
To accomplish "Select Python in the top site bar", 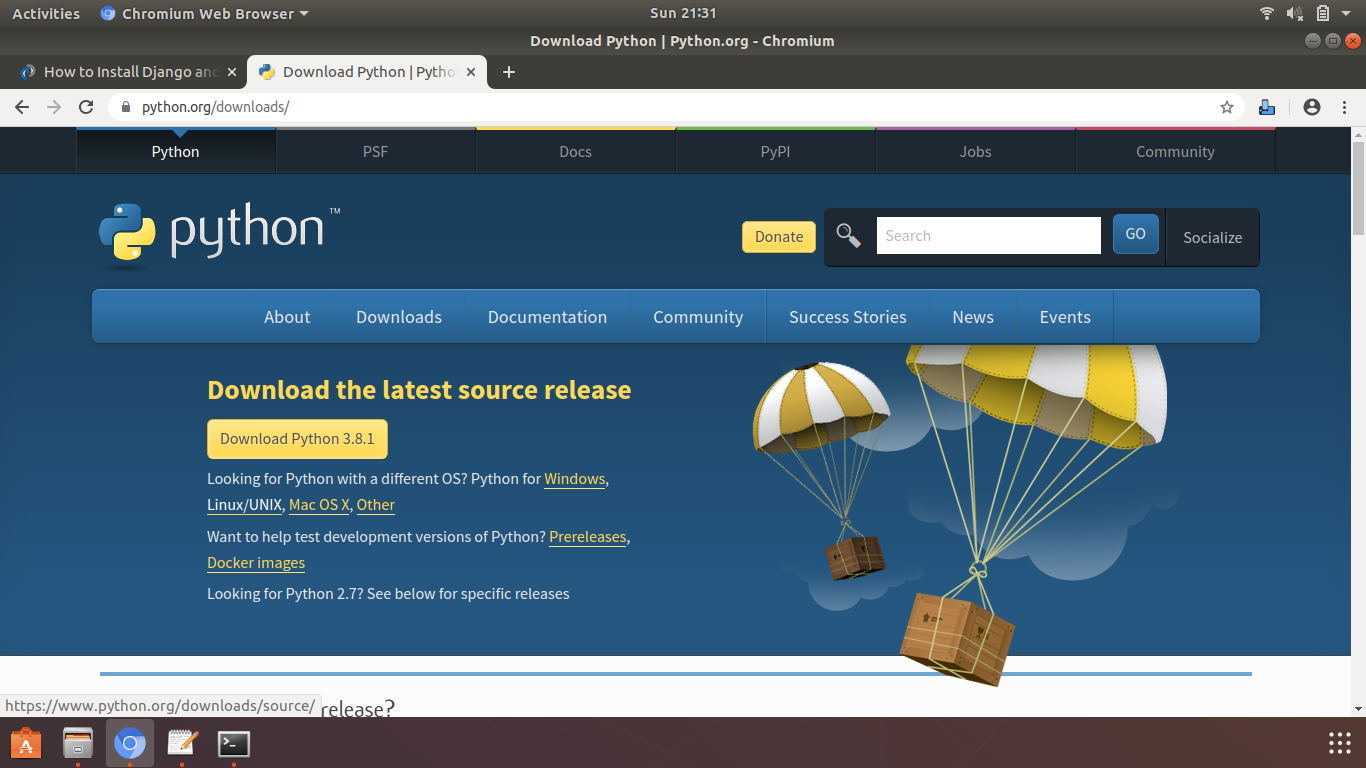I will [x=176, y=151].
